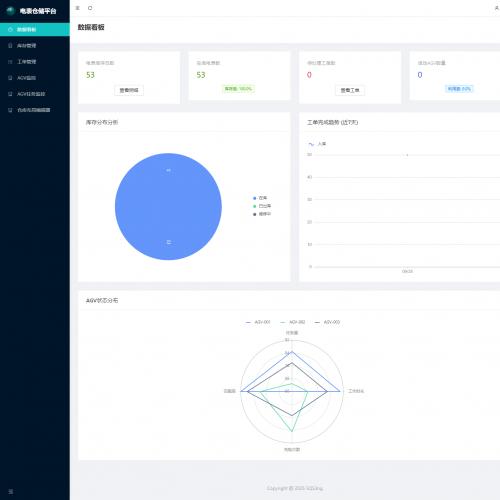
Task: Click the 查看工单 button
Action: (x=350, y=90)
